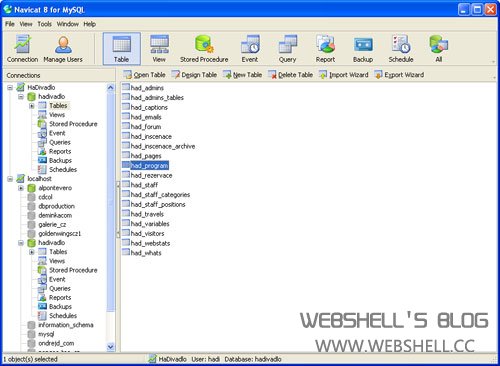Click status bar HaDivadlo connection icon
The height and width of the screenshot is (366, 500).
(x=152, y=359)
